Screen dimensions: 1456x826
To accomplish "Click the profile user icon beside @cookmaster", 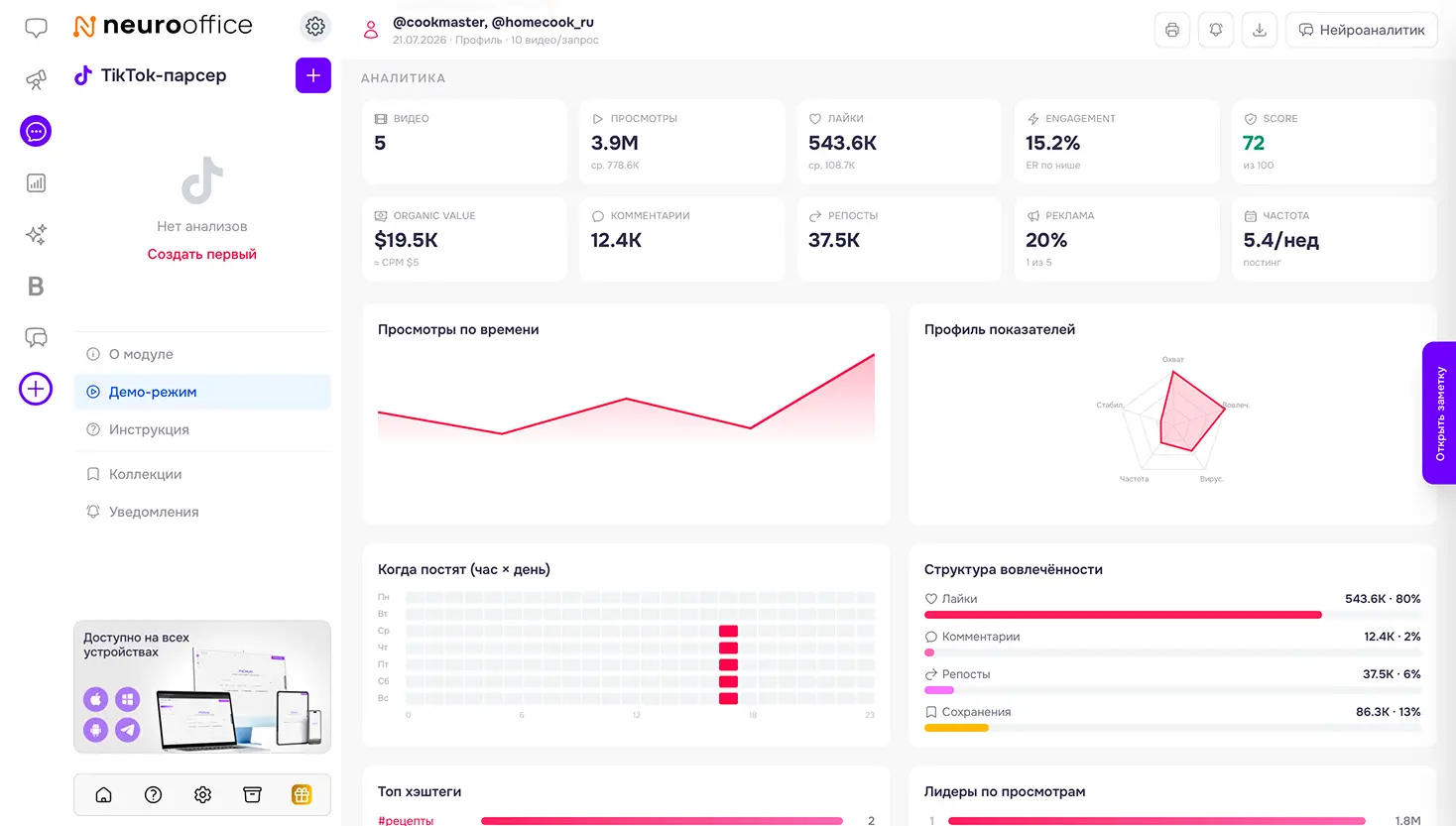I will pos(371,30).
